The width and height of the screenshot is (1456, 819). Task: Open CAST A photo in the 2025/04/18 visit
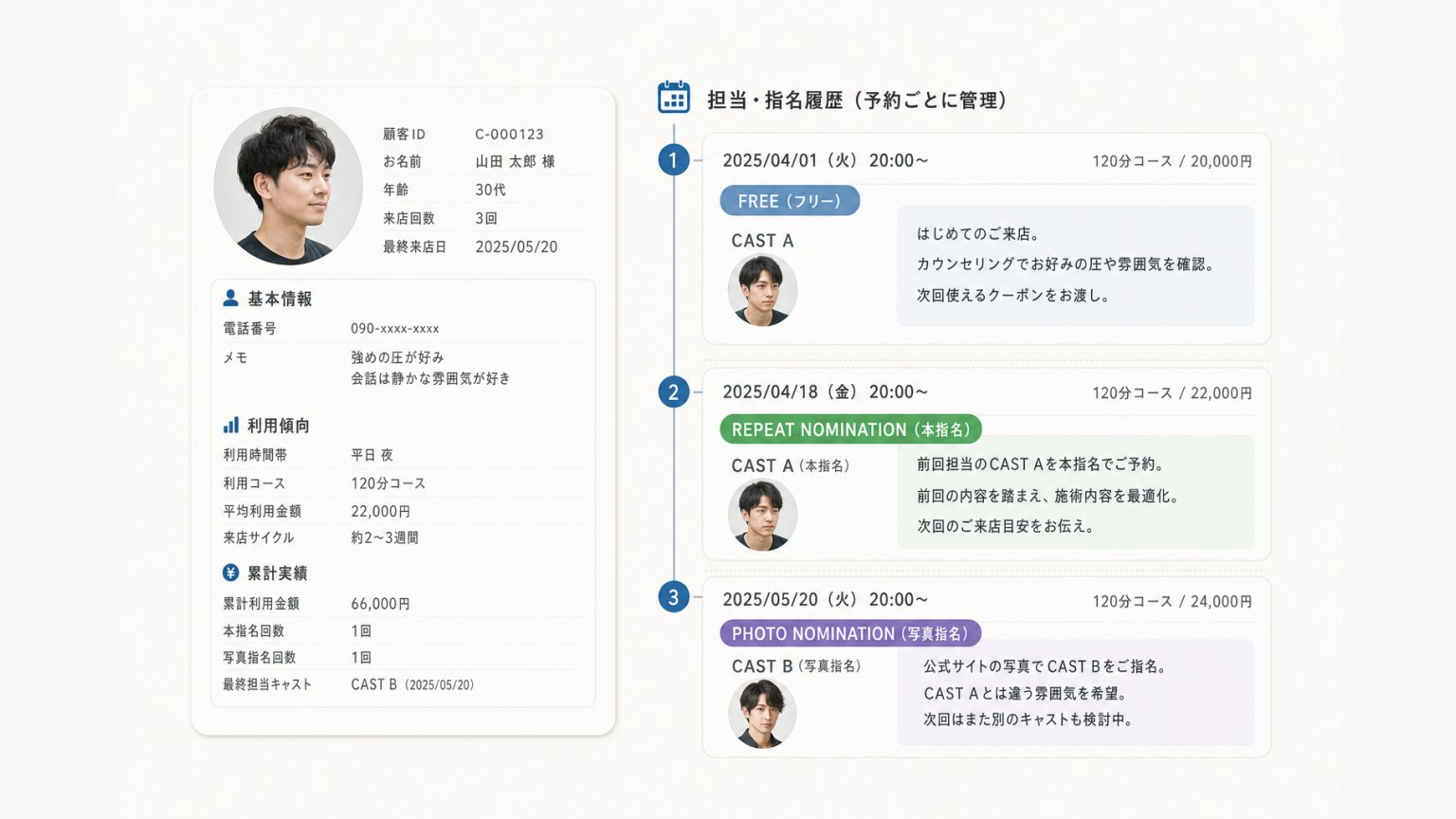763,516
